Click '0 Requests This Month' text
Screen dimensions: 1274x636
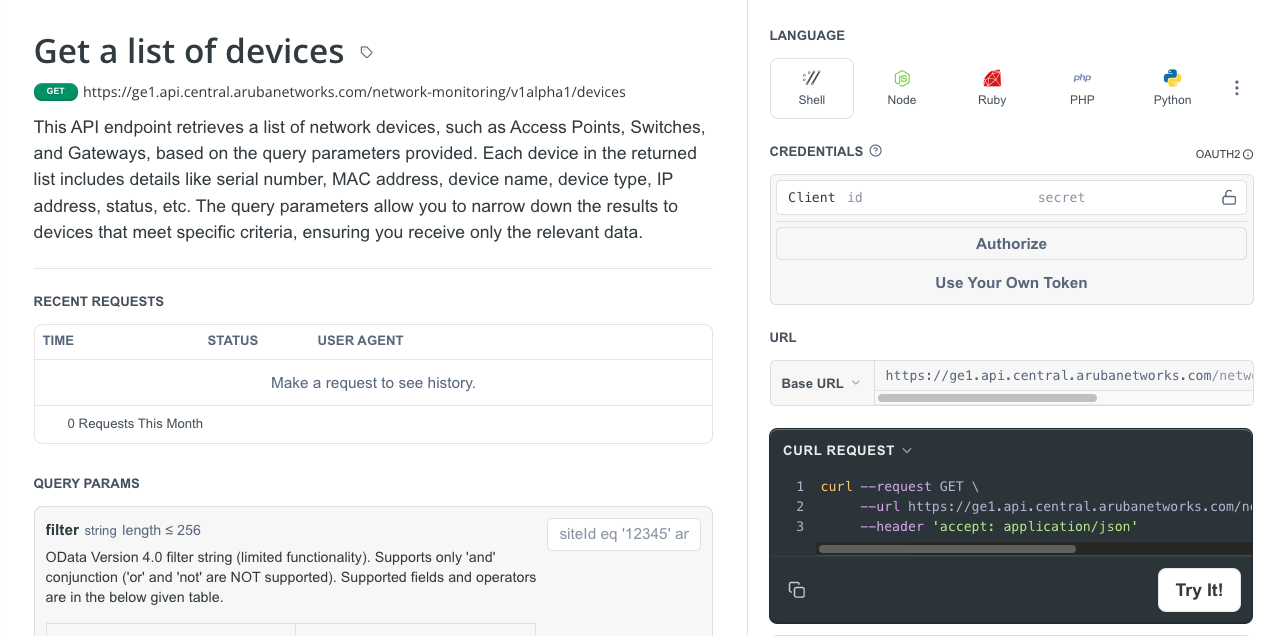click(x=135, y=423)
